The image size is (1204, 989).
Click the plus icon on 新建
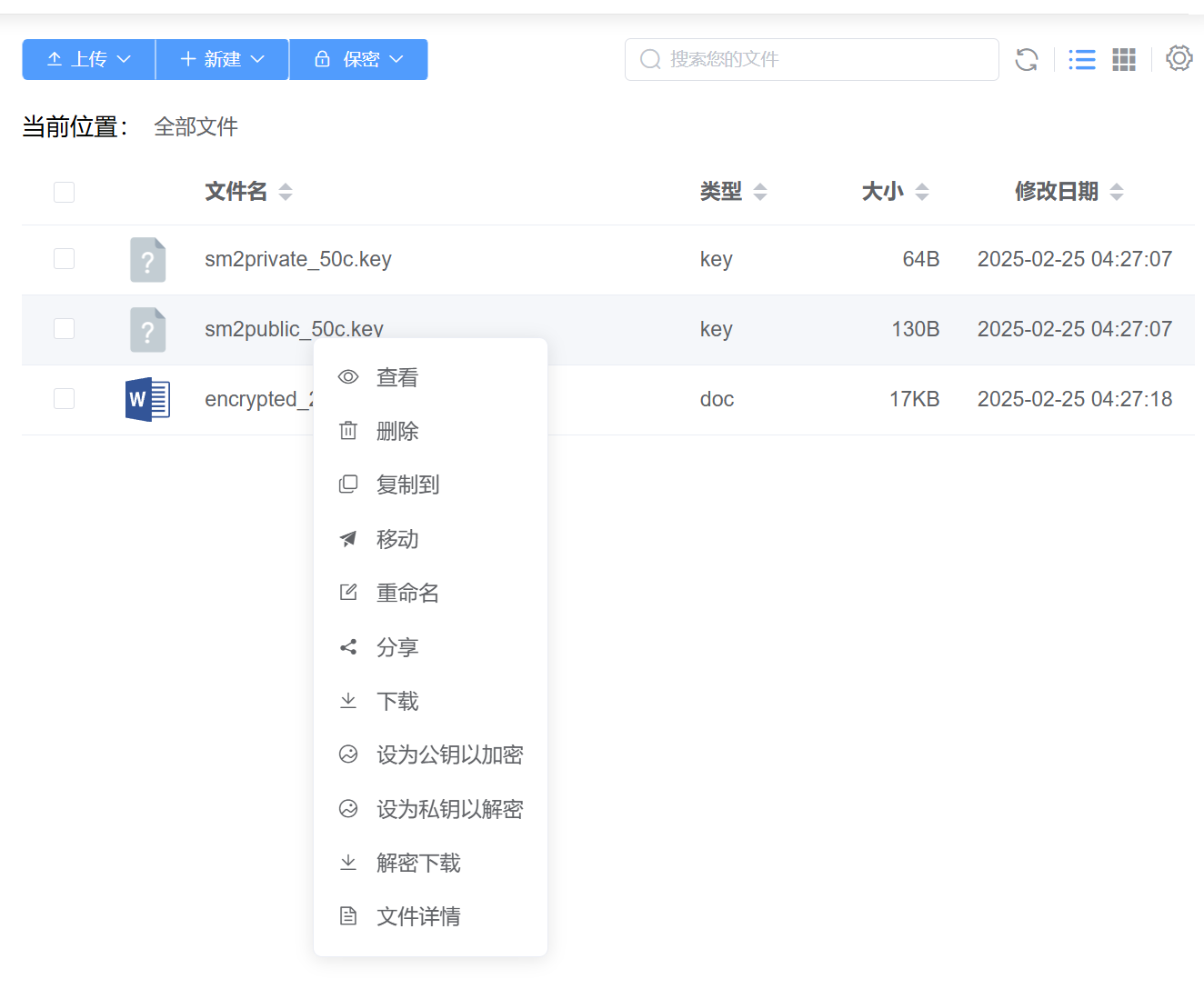tap(188, 59)
